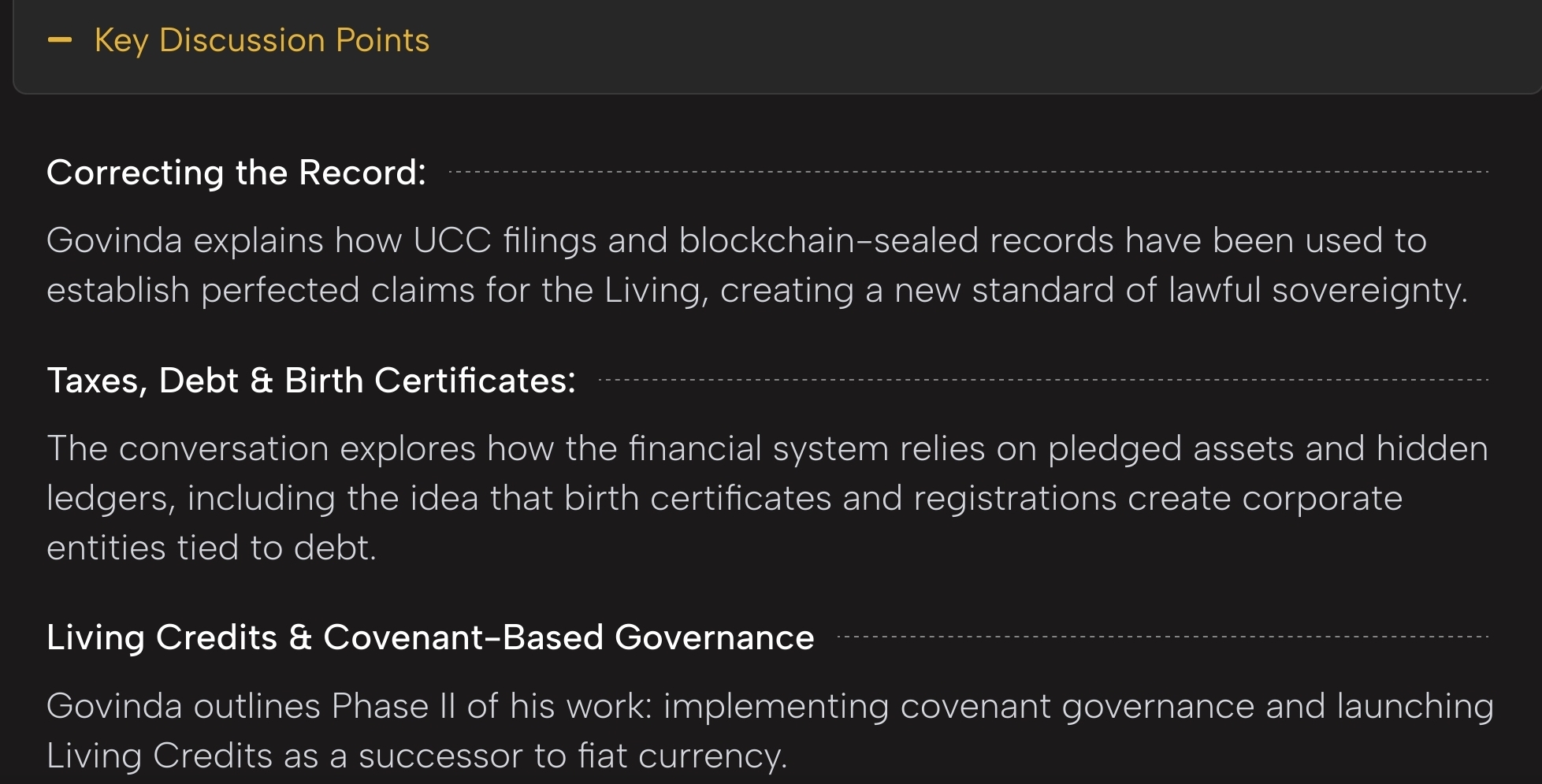The image size is (1542, 784).
Task: Click the "Living Credits & Covenant-Based Governance" heading
Action: [430, 637]
